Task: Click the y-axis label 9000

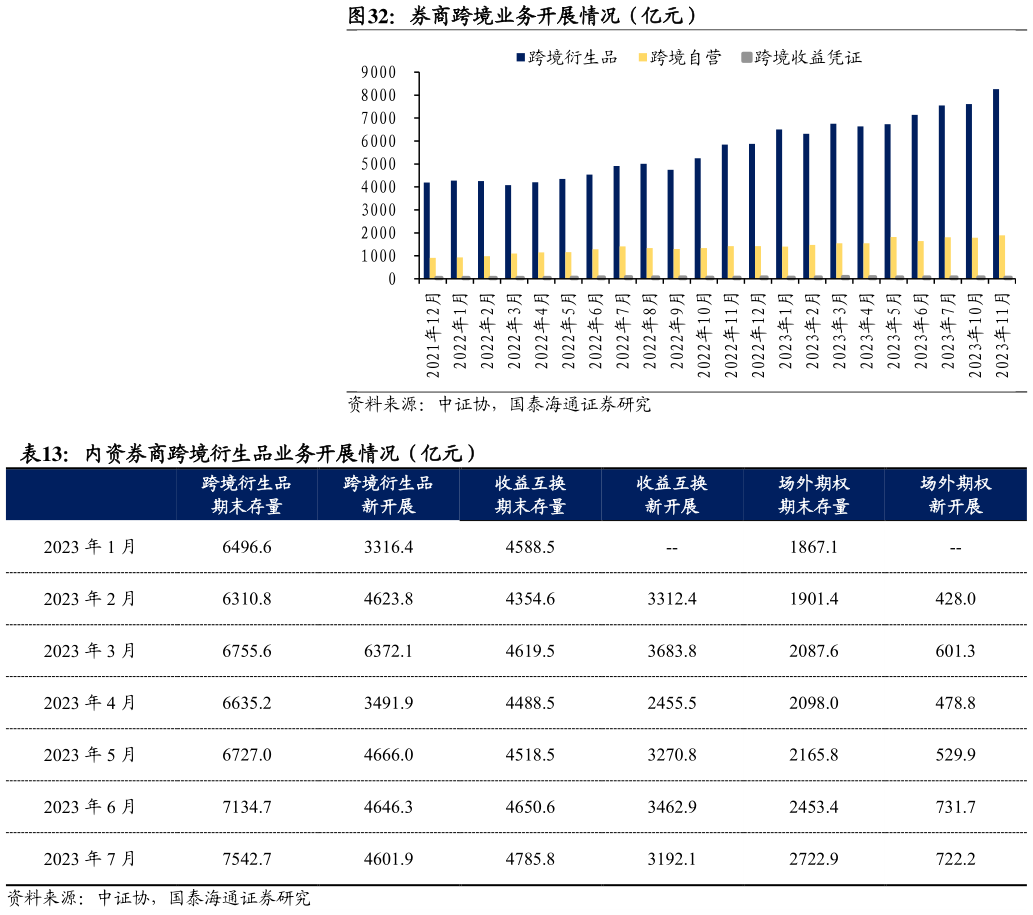Action: click(x=379, y=72)
